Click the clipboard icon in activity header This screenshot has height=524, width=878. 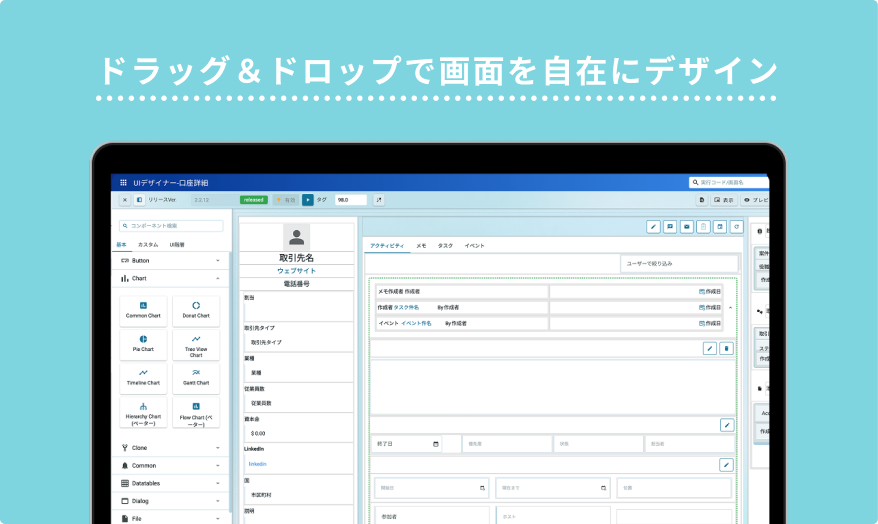[704, 227]
